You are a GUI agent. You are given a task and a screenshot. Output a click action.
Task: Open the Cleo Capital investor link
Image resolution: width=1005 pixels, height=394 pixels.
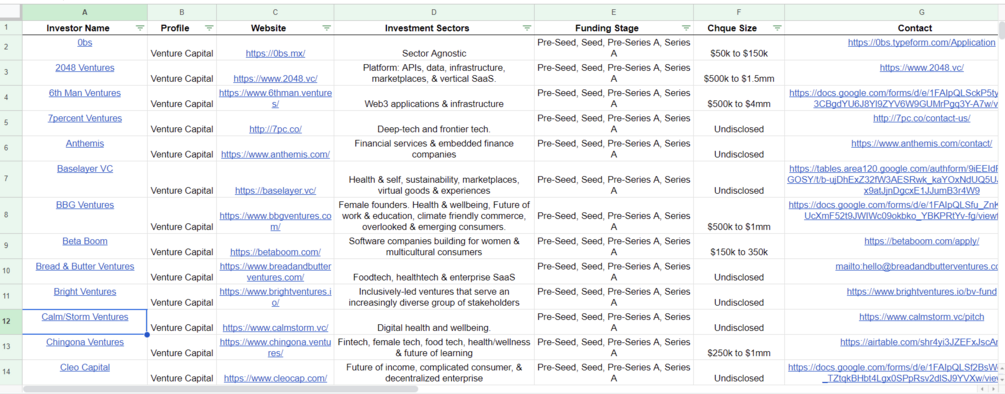(x=85, y=367)
